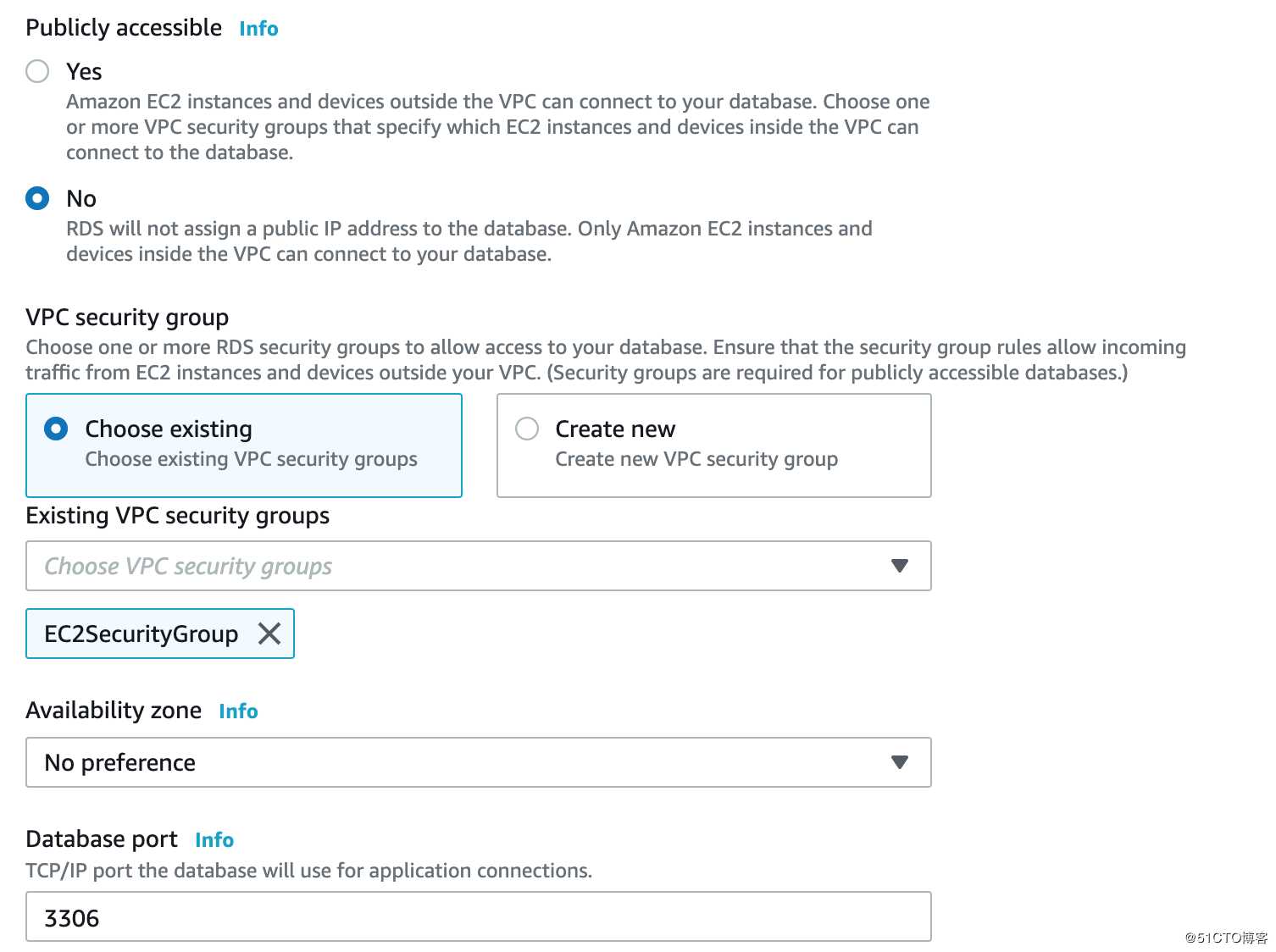Open Info link next to Publicly accessible
Viewport: 1276px width, 952px height.
click(x=258, y=29)
